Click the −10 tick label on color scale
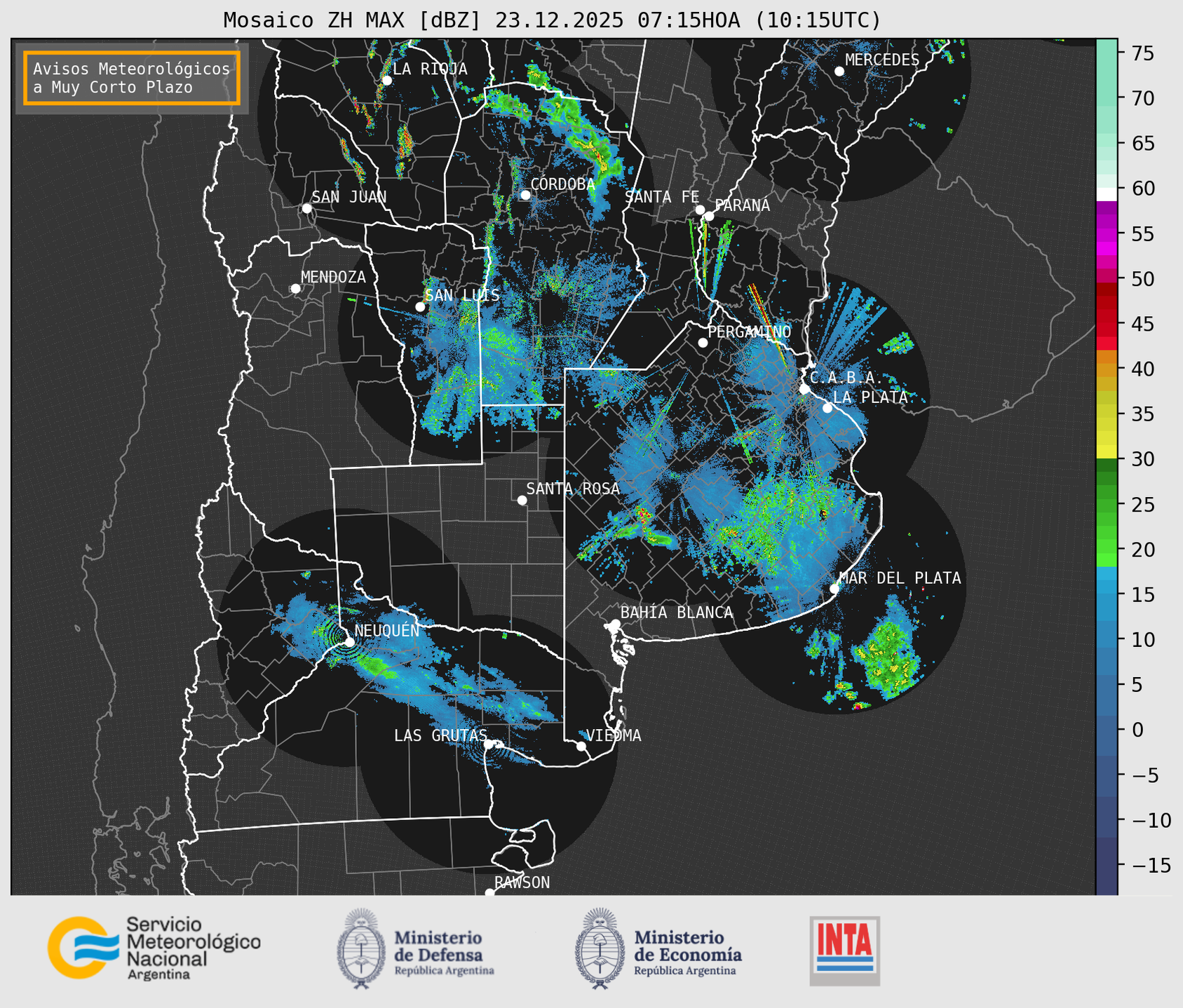The width and height of the screenshot is (1183, 1008). click(1151, 820)
